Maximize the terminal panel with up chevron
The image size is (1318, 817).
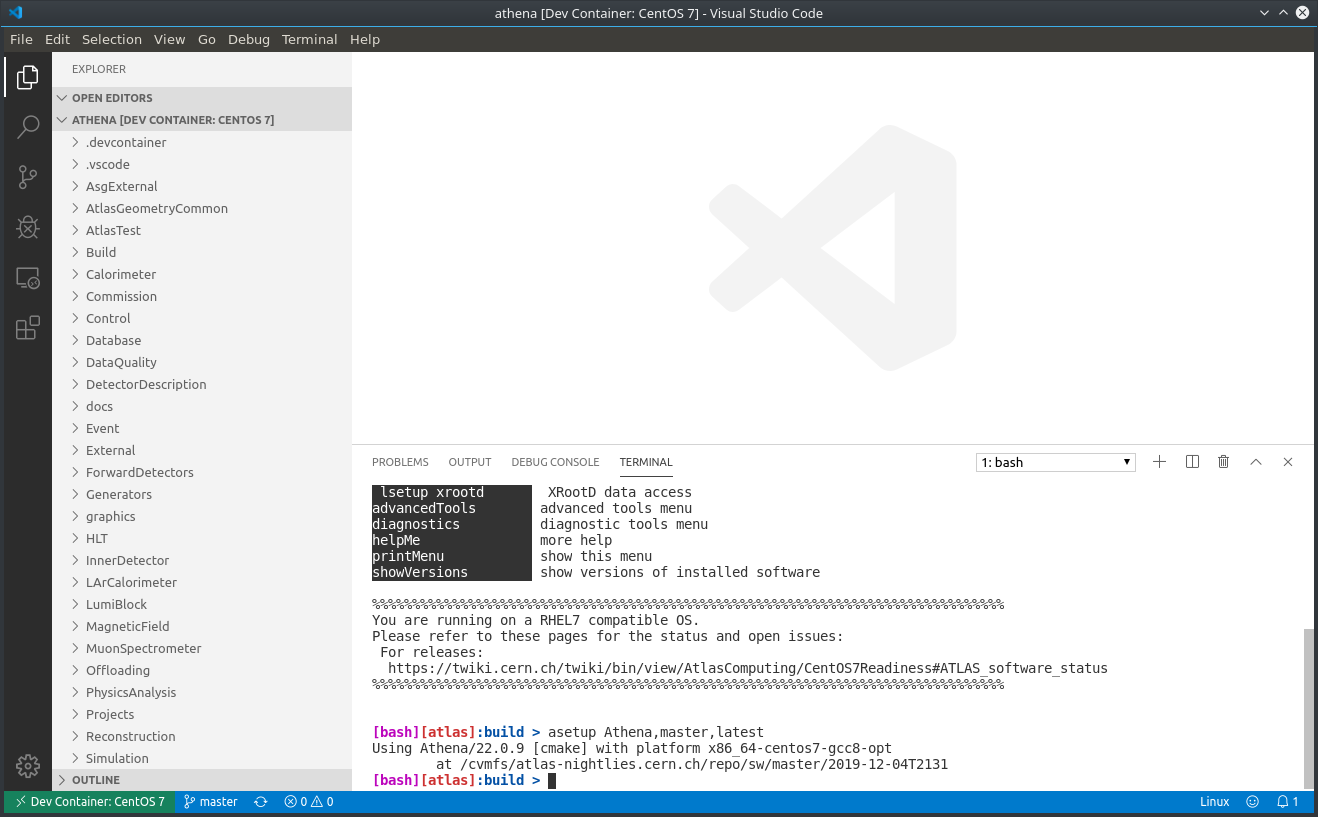[1256, 462]
